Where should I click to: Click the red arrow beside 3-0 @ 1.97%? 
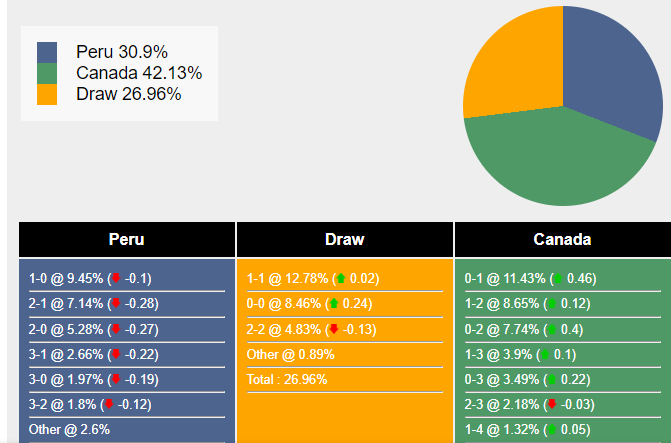click(x=115, y=379)
